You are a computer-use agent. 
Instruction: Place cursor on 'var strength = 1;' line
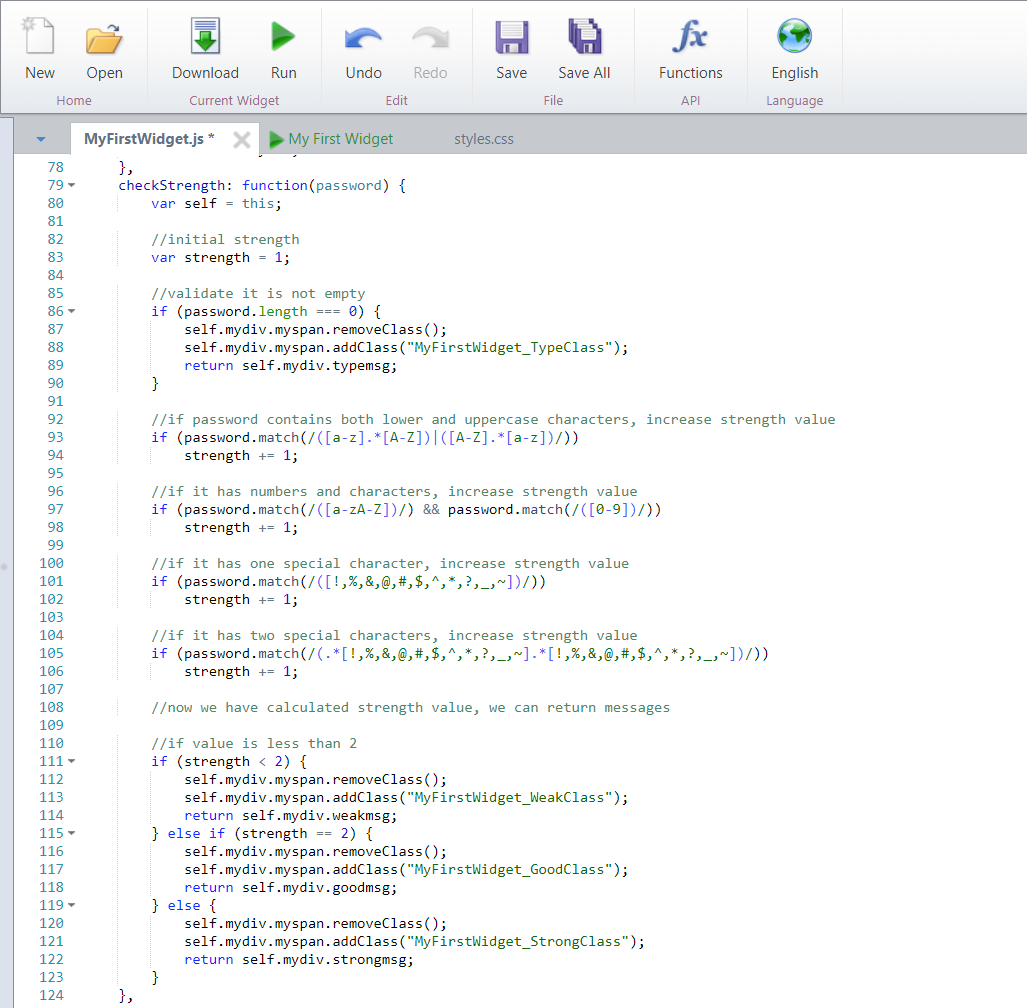(x=220, y=257)
